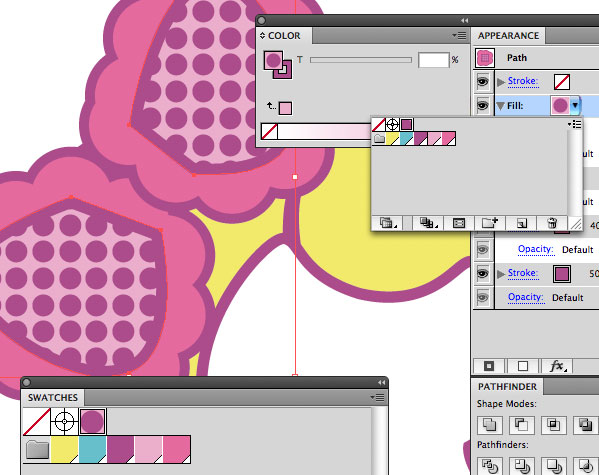
Task: Switch to the PATHFINDER tab
Action: [507, 387]
